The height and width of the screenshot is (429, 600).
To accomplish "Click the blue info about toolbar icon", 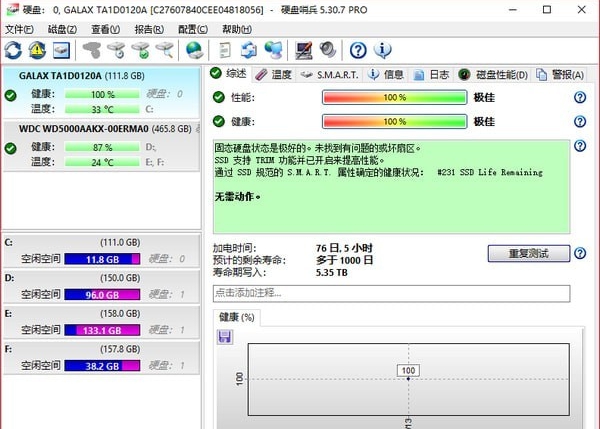I will [382, 50].
